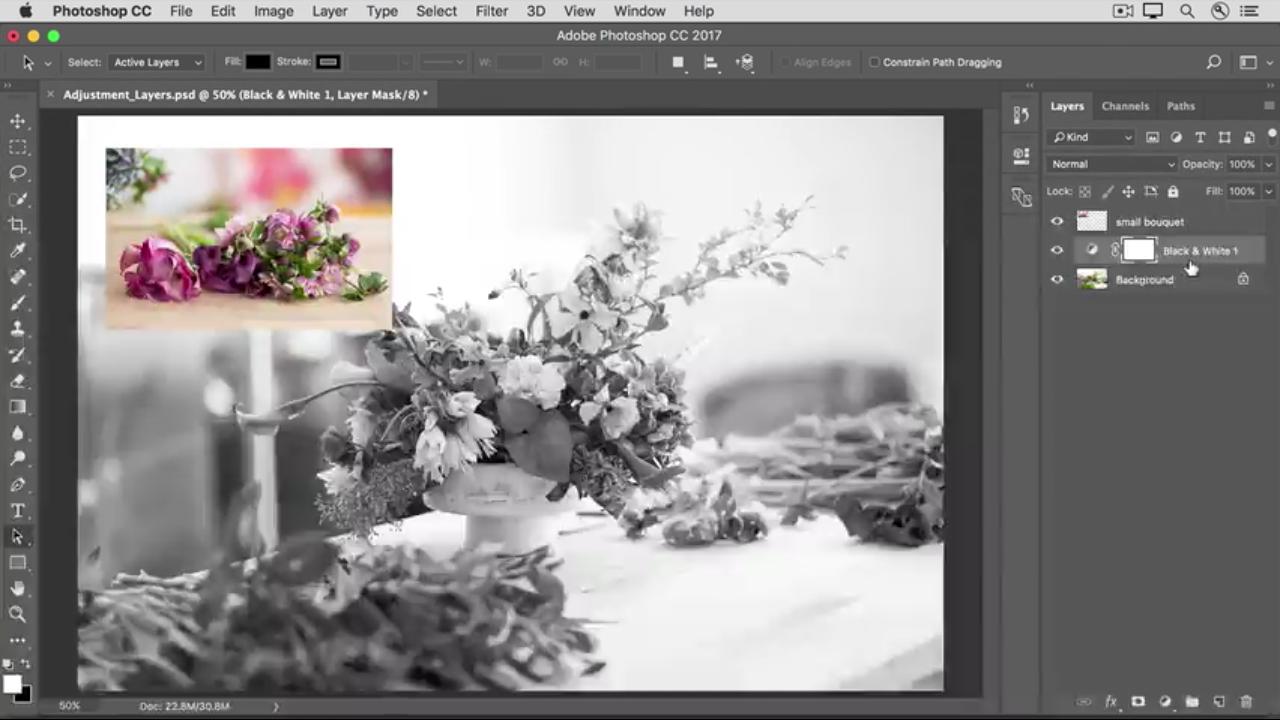1280x720 pixels.
Task: Select the Horizontal Type tool
Action: [x=18, y=511]
